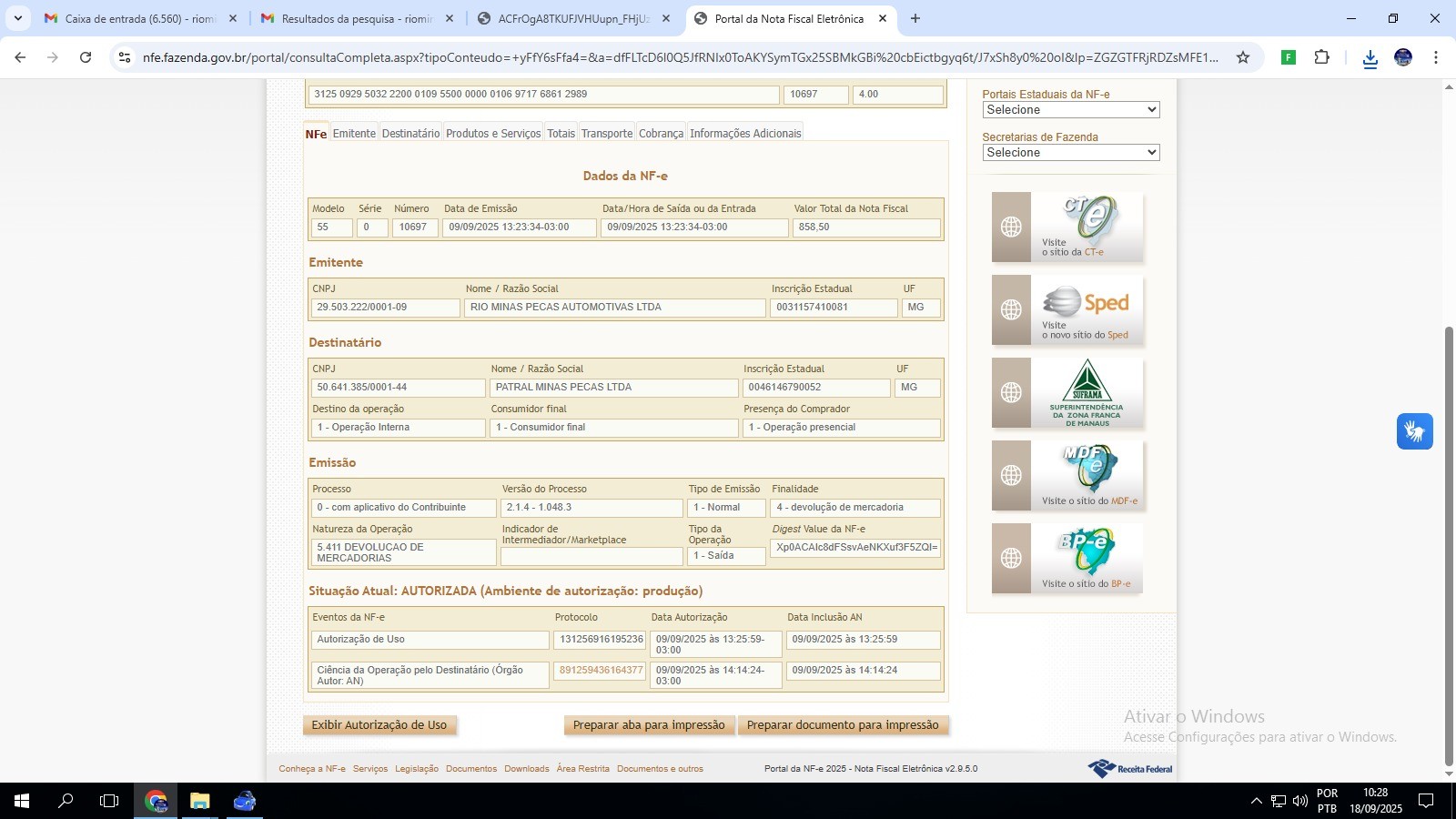The height and width of the screenshot is (819, 1456).
Task: Switch to the Emitente tab
Action: [x=354, y=134]
